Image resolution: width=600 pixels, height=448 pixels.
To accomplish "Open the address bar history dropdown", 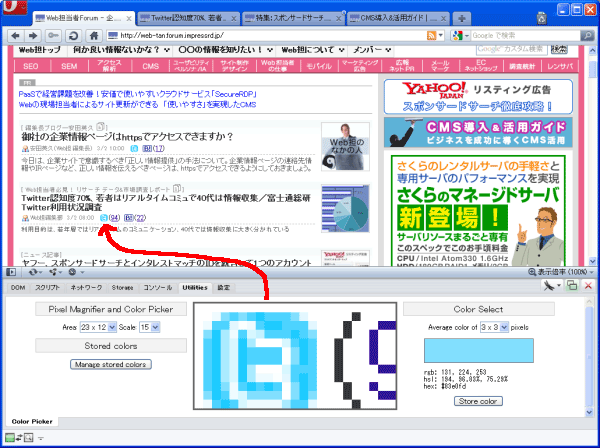I will pos(441,36).
